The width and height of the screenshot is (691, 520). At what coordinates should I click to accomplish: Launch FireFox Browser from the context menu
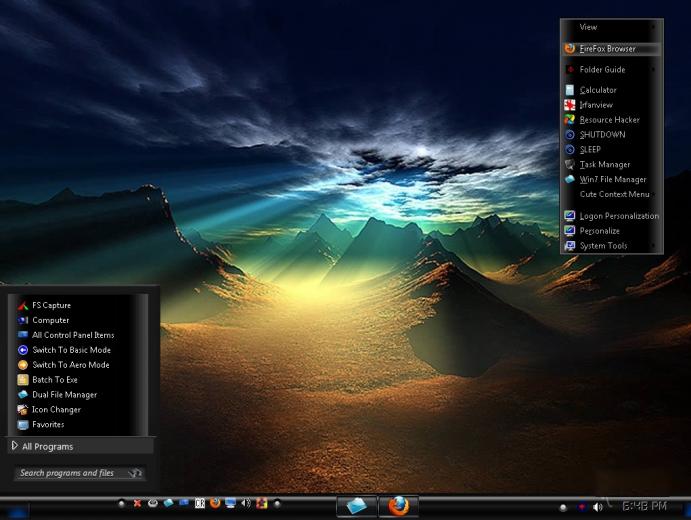(612, 49)
